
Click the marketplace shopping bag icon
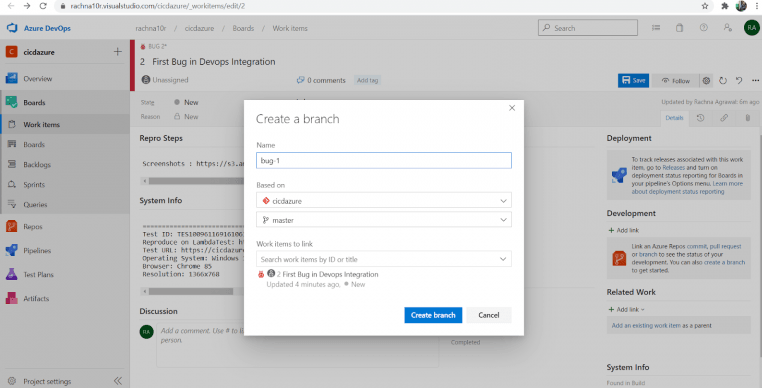(x=679, y=28)
